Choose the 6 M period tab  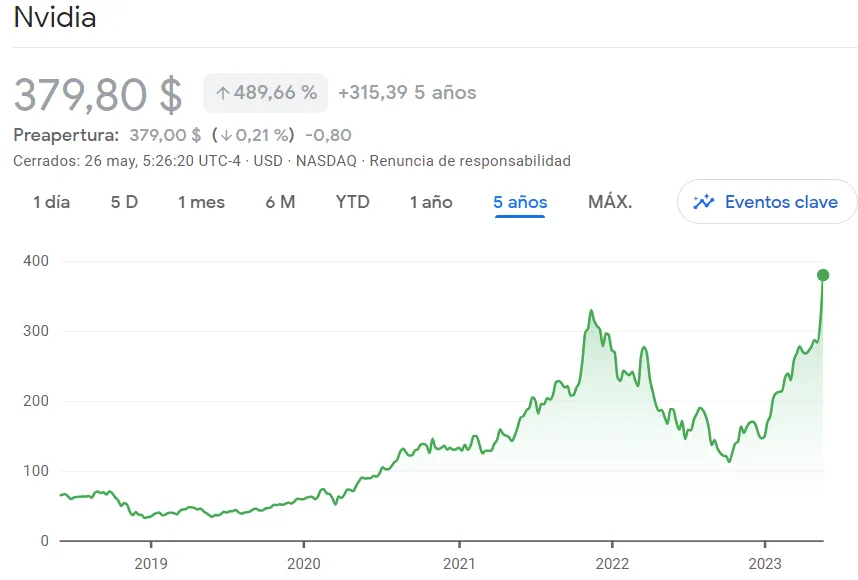coord(280,202)
